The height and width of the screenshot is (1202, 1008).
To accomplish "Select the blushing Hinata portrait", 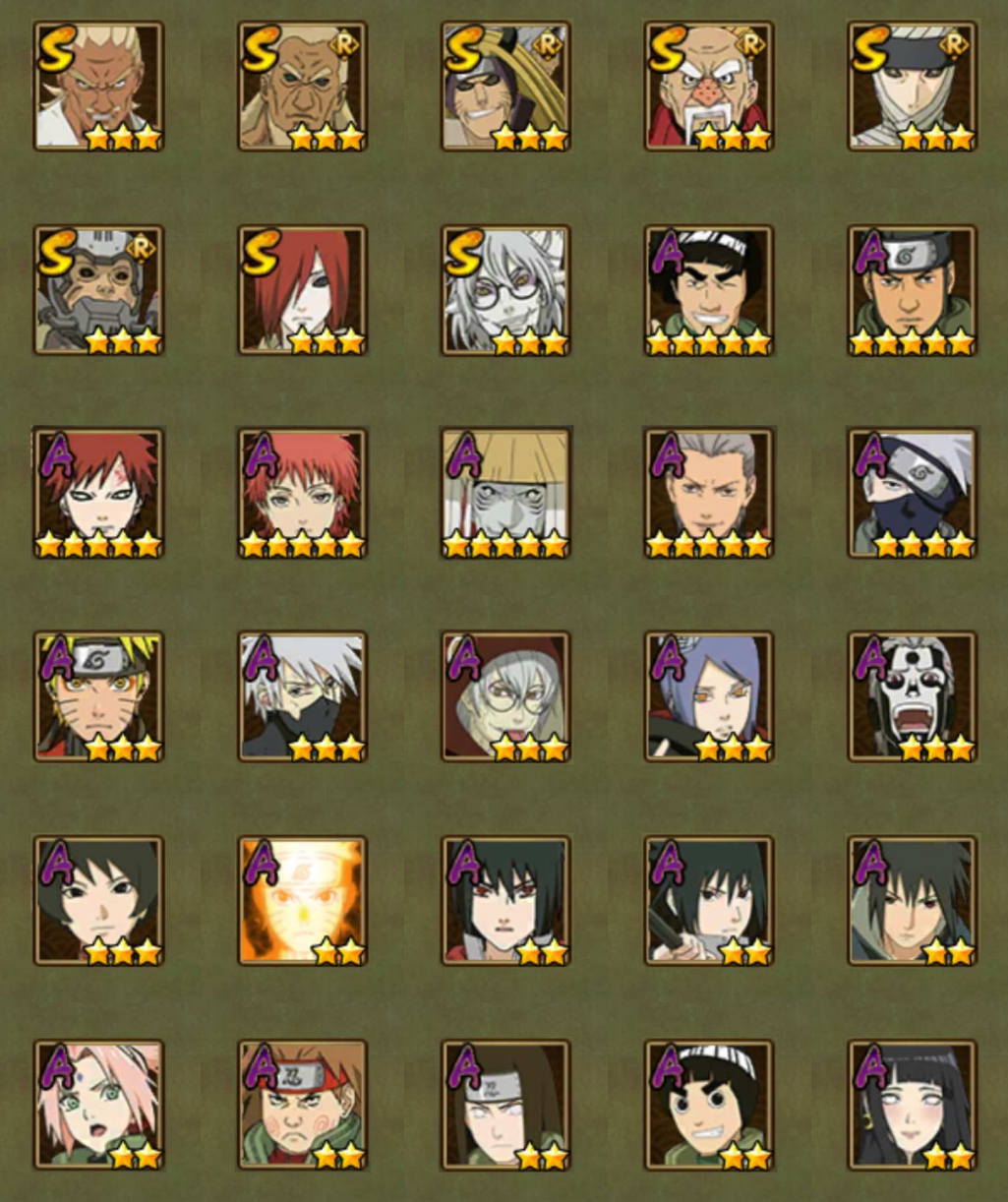I will pyautogui.click(x=913, y=1105).
